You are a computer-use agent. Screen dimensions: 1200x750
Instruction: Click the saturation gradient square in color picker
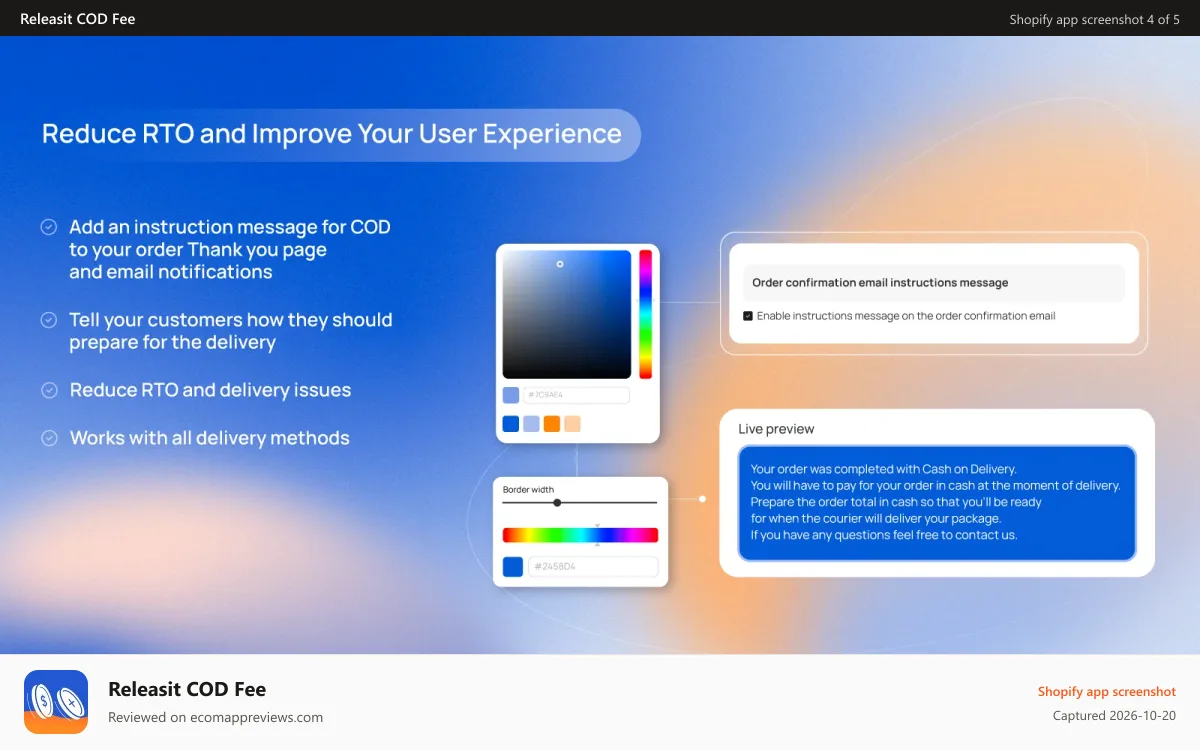pos(567,314)
